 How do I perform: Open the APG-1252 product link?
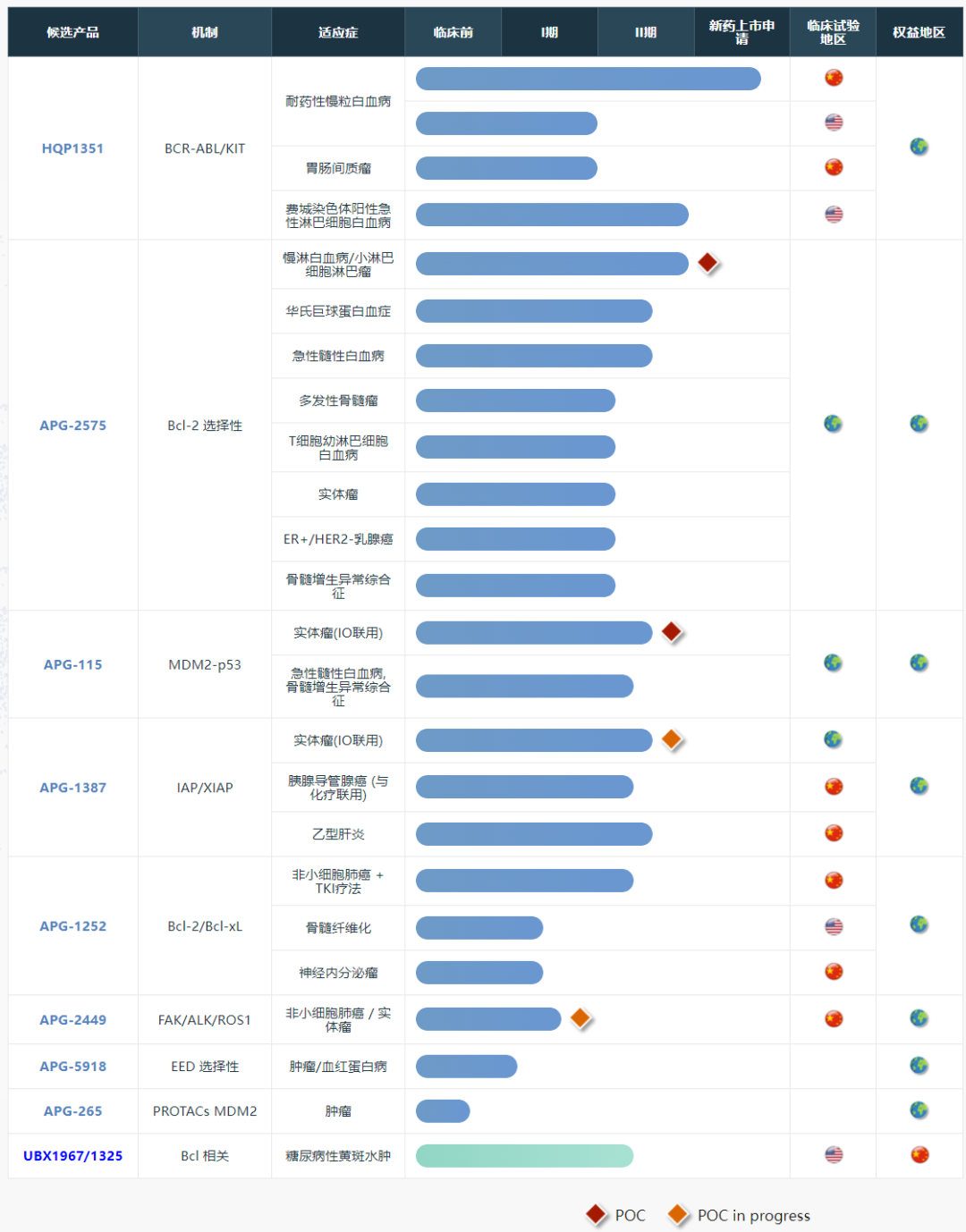(72, 926)
